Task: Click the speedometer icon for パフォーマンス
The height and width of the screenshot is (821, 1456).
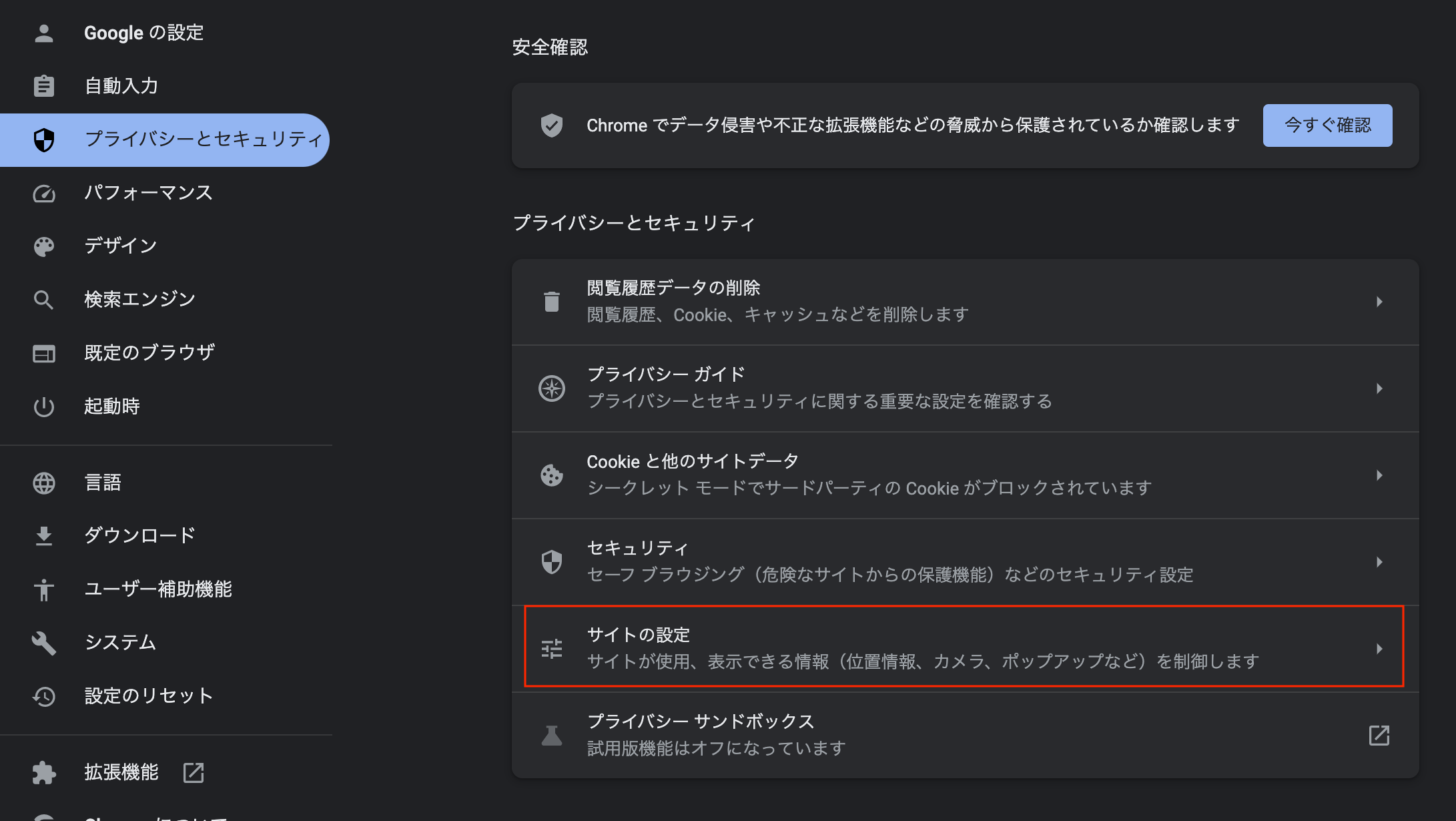Action: click(44, 194)
